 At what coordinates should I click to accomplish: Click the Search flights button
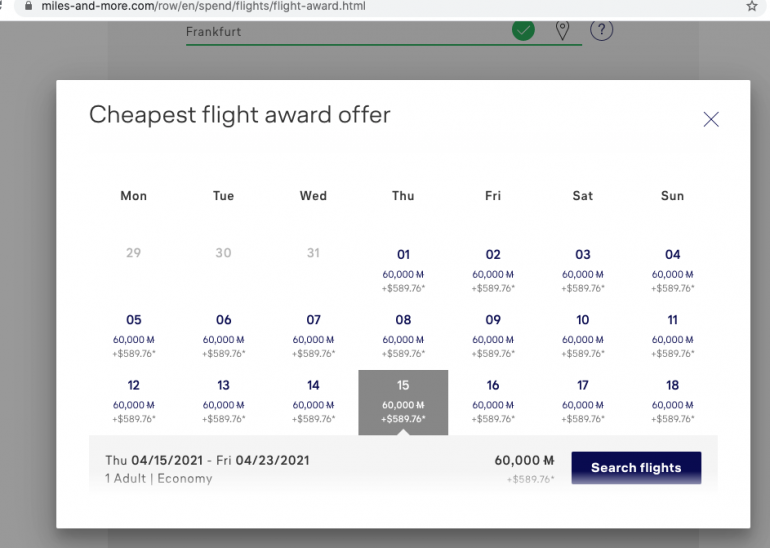pyautogui.click(x=636, y=468)
